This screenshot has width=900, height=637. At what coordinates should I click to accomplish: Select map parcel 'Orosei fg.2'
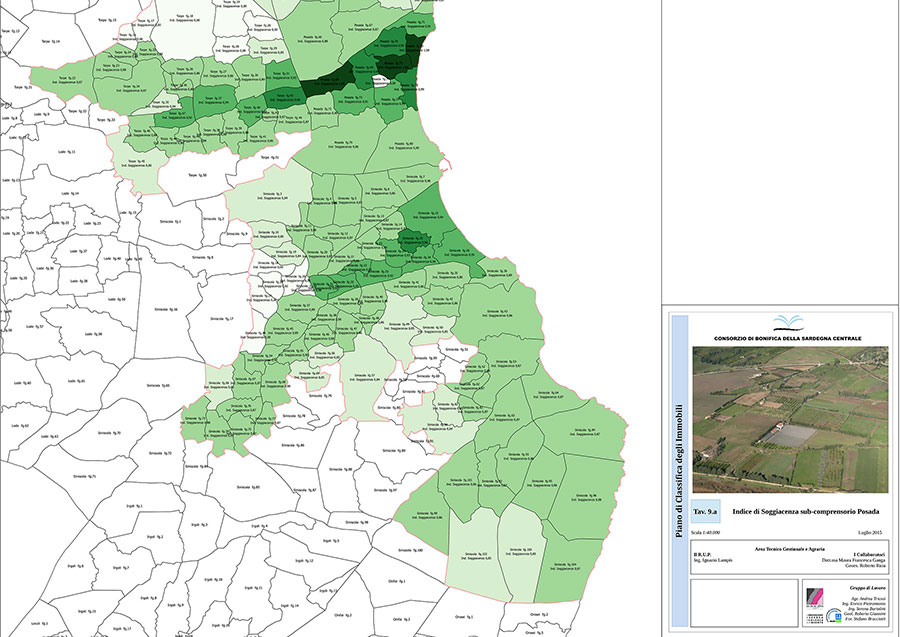coord(538,615)
